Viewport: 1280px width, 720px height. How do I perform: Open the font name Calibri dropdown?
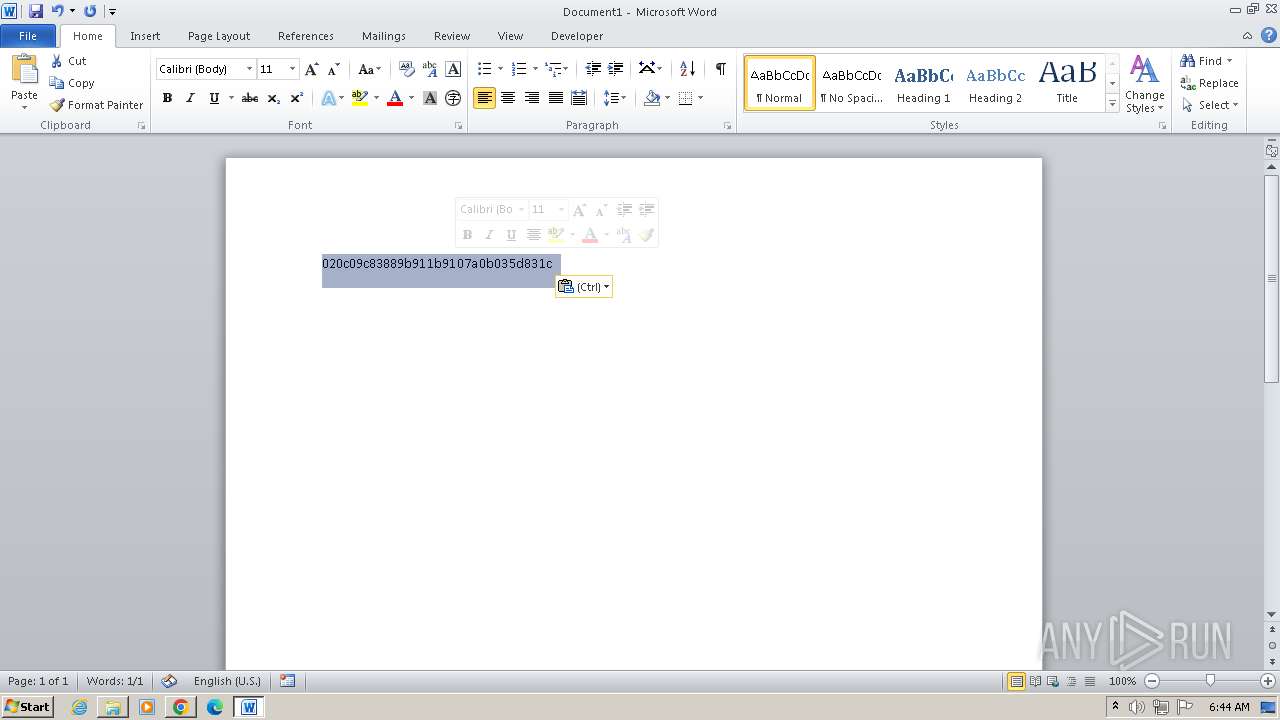249,69
